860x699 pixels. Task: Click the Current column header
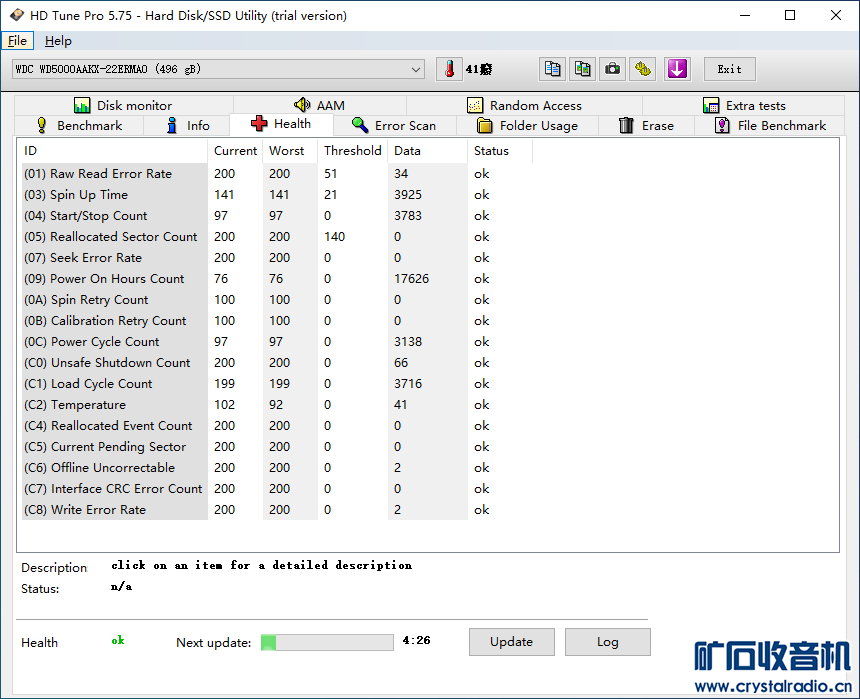click(x=235, y=151)
